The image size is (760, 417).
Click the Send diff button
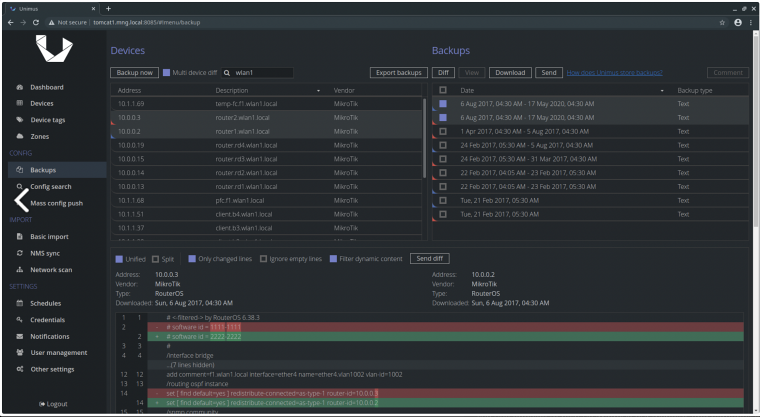pos(429,258)
